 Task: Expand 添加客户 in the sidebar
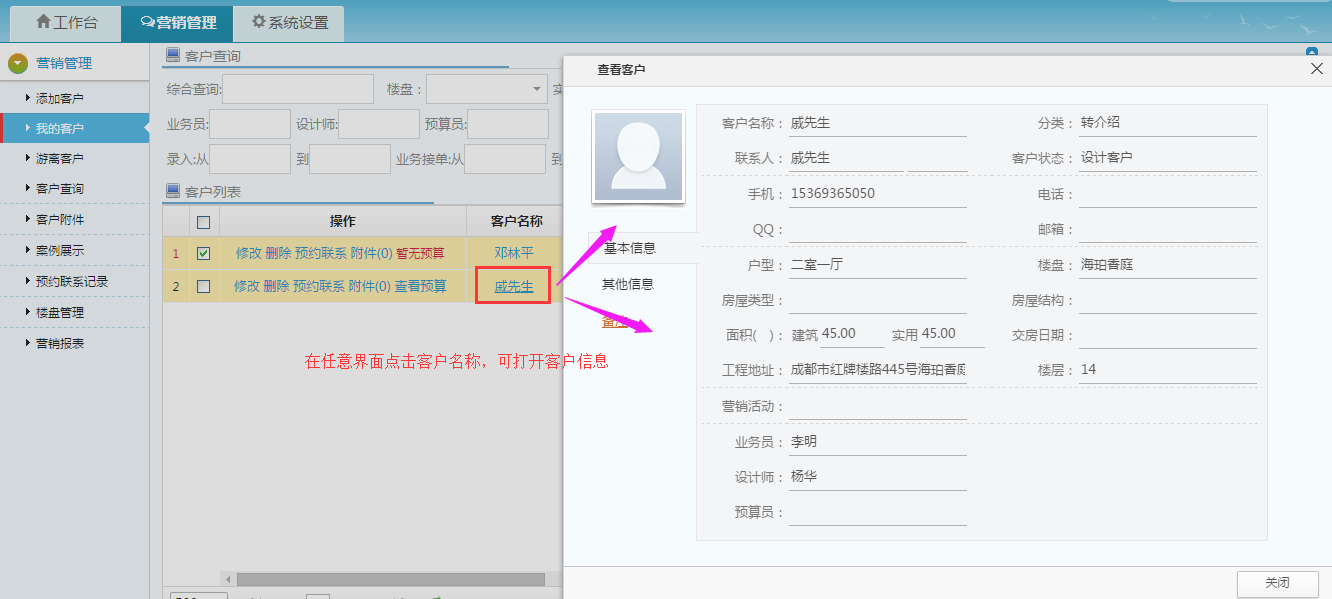[x=60, y=98]
